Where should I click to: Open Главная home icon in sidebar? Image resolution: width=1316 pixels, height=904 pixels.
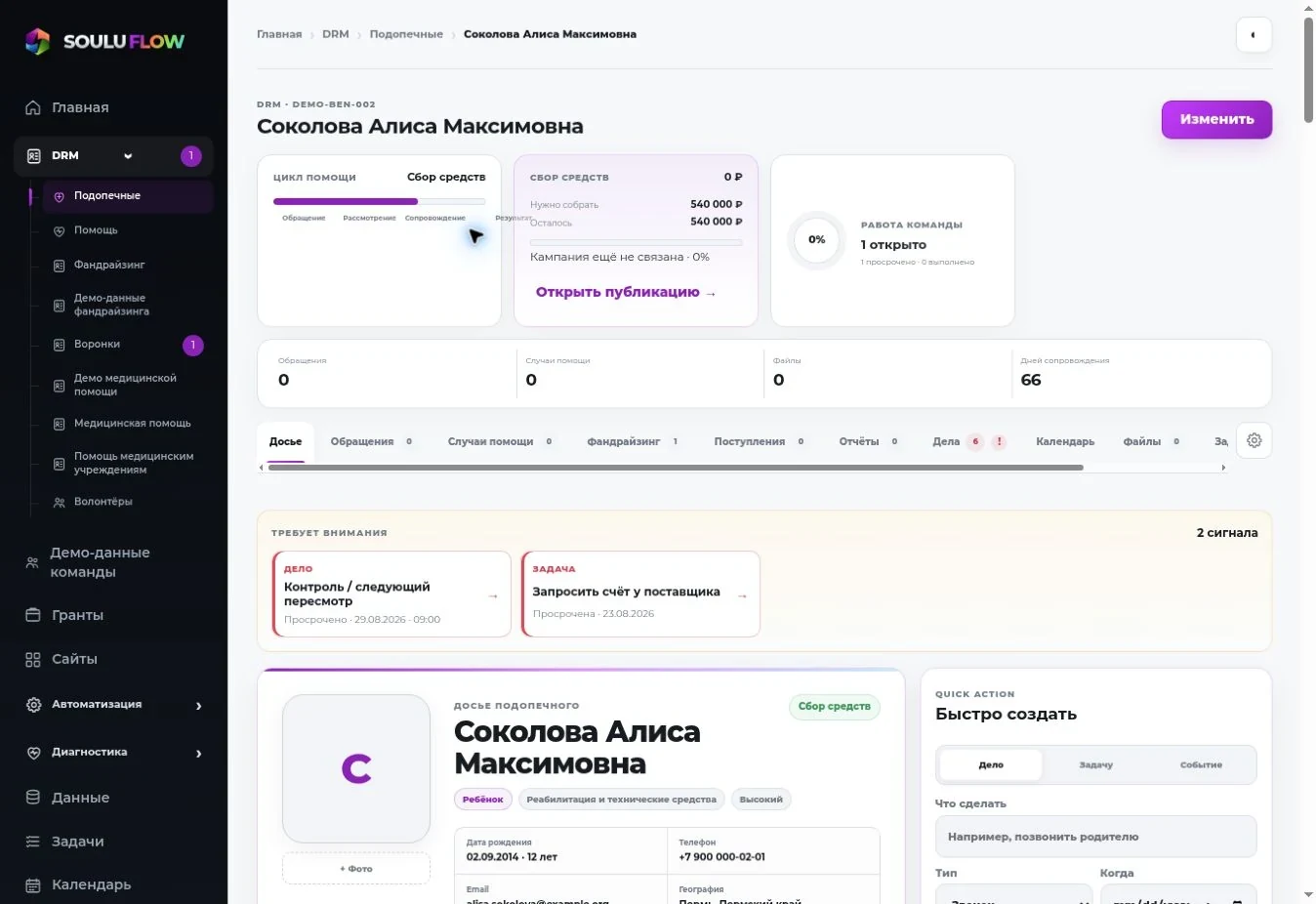coord(33,107)
